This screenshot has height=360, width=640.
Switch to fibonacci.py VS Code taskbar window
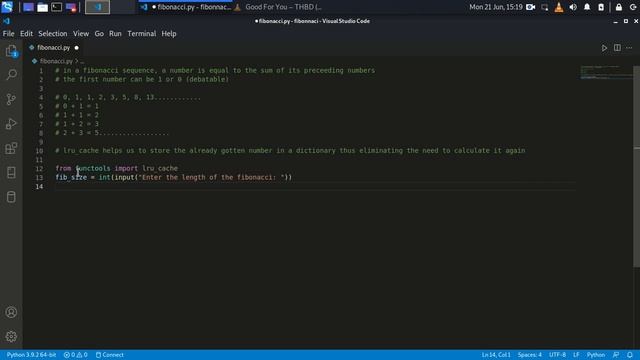click(187, 7)
